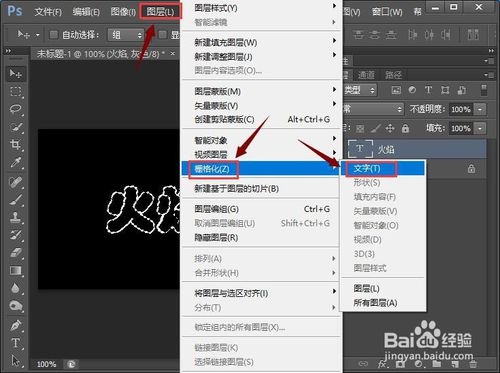Open the 编辑(E) menu
The image size is (500, 373).
pos(86,12)
